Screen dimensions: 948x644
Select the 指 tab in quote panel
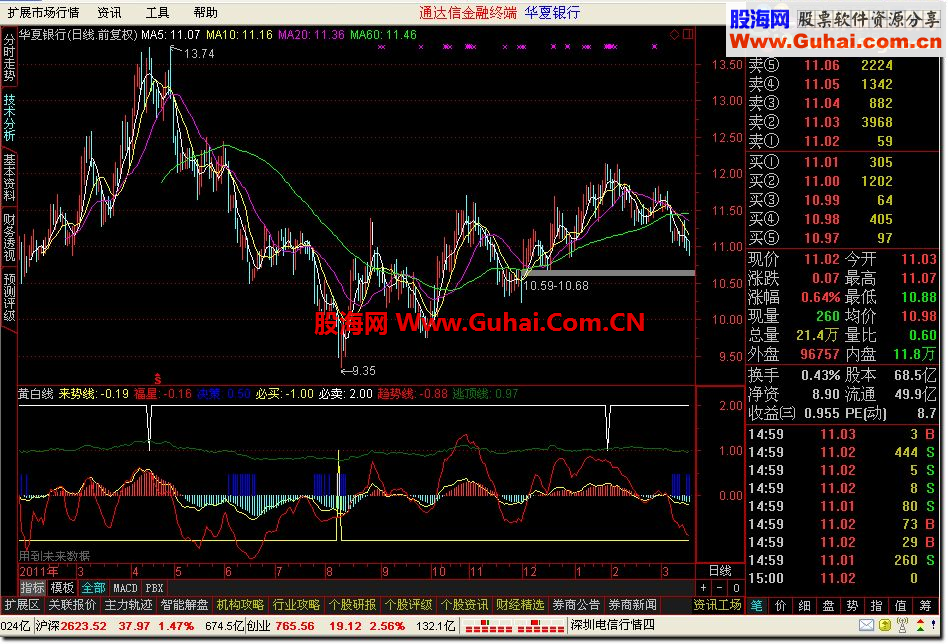877,605
